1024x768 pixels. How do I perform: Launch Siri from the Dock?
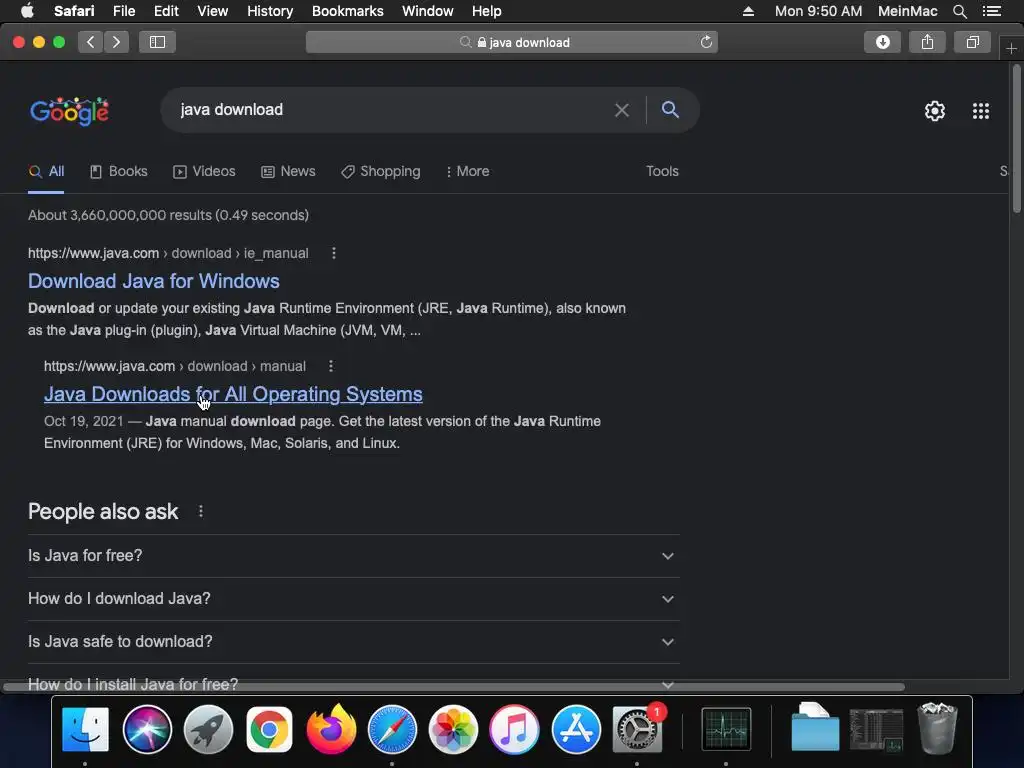[147, 729]
